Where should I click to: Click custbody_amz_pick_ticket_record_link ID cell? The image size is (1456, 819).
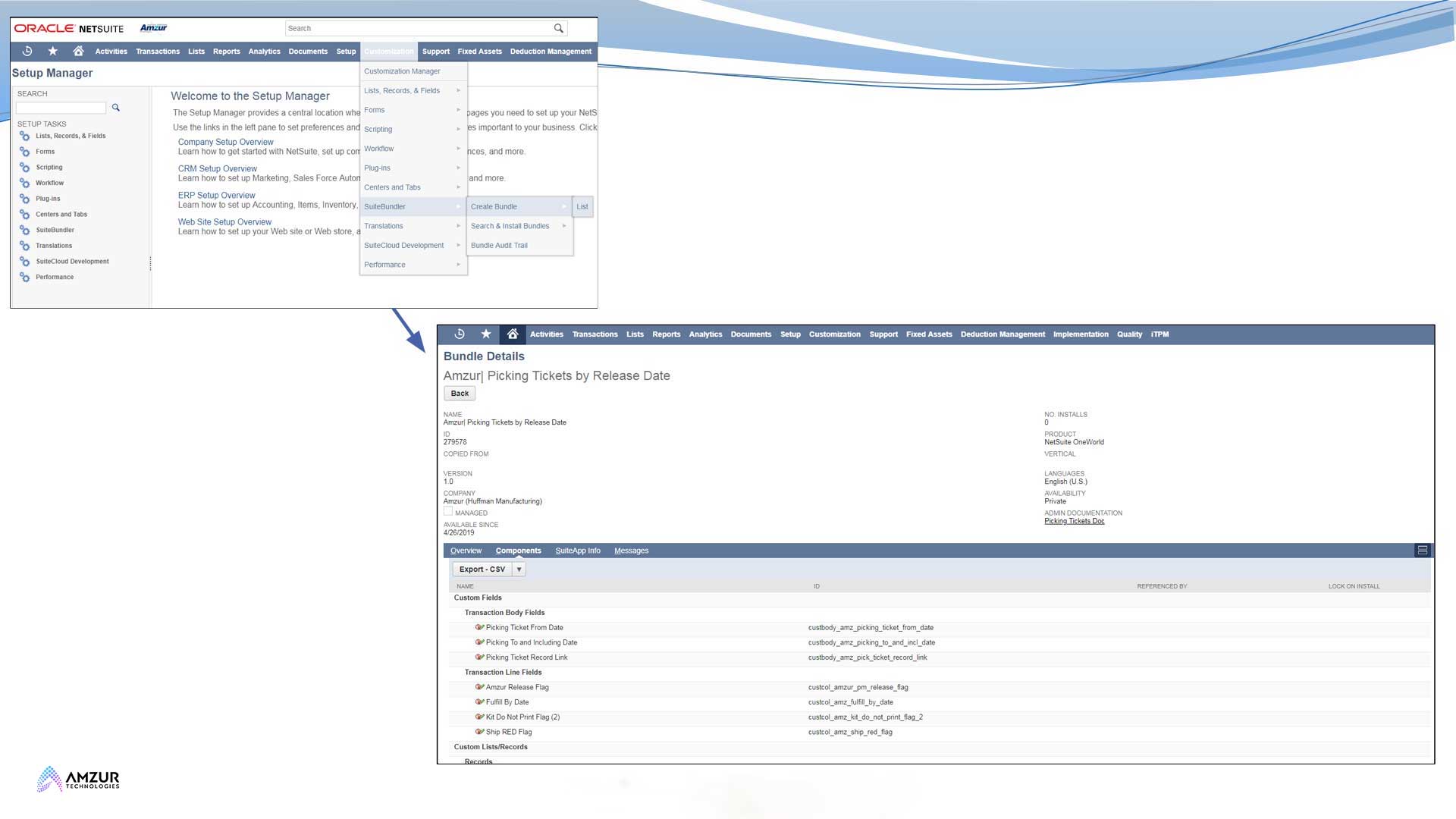[x=868, y=657]
